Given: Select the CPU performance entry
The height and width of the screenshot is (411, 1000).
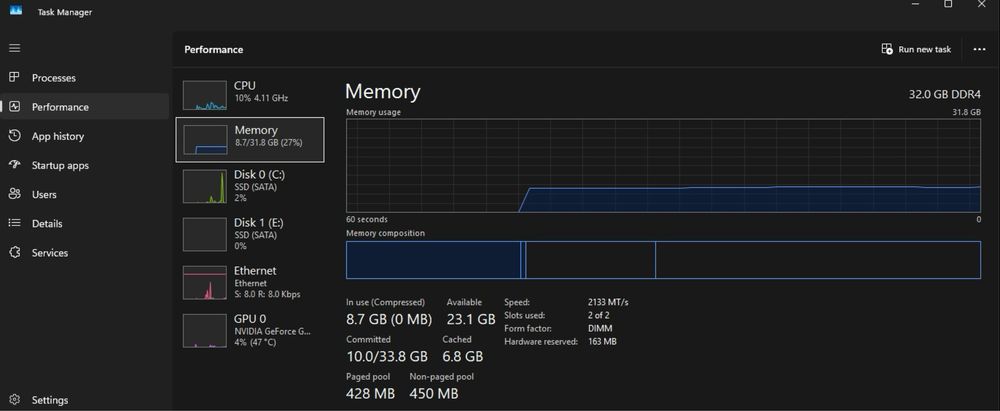Looking at the screenshot, I should [250, 94].
